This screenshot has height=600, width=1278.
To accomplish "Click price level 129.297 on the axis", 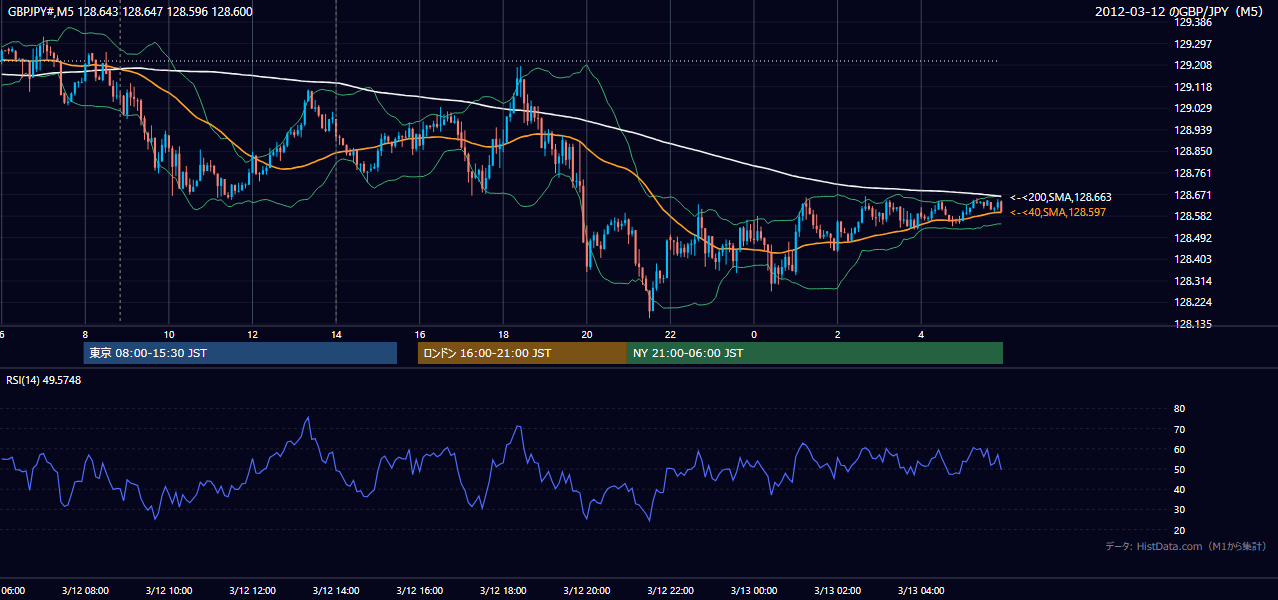I will (1192, 43).
